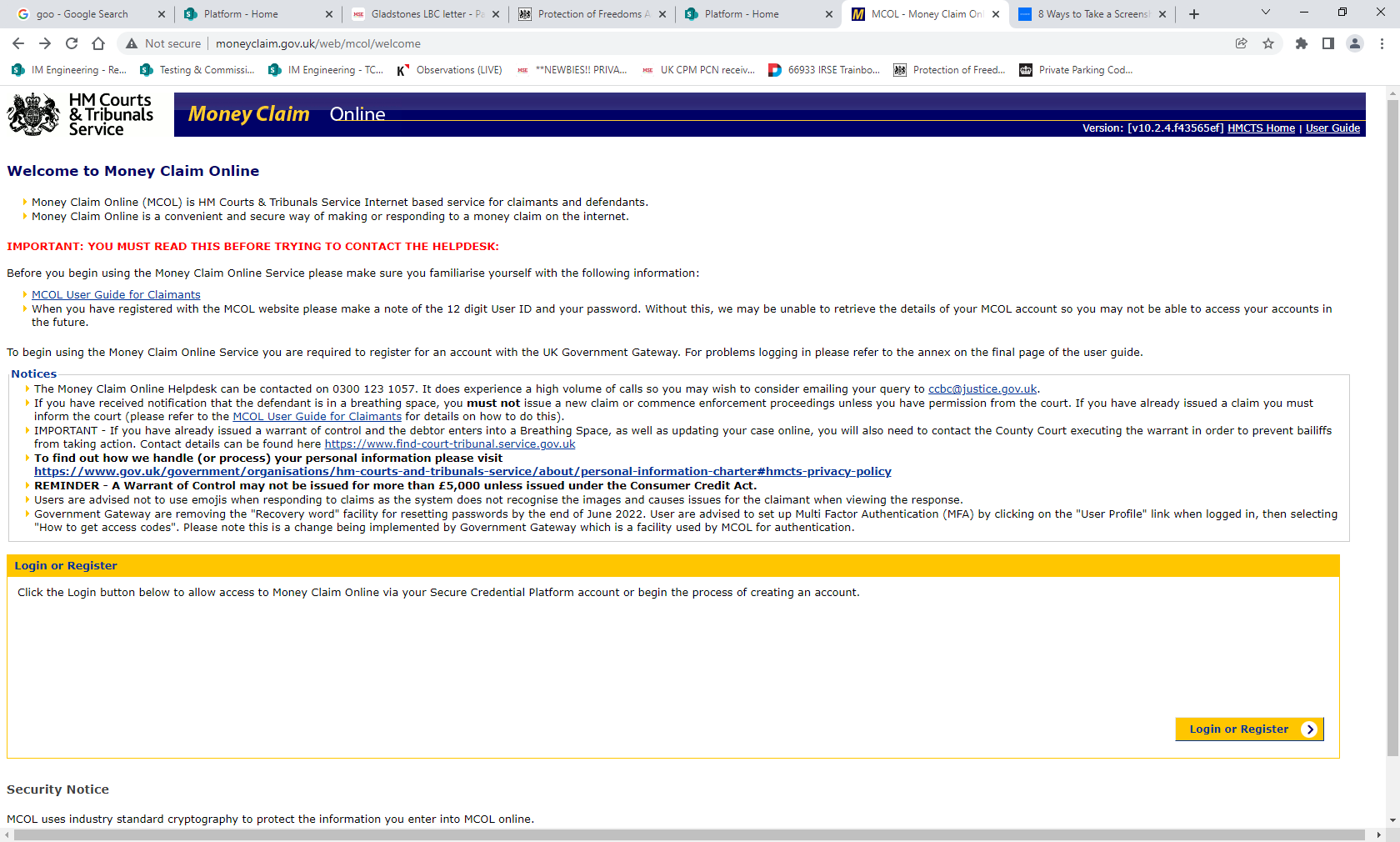Click the browser back arrow
The height and width of the screenshot is (842, 1400).
click(x=18, y=43)
